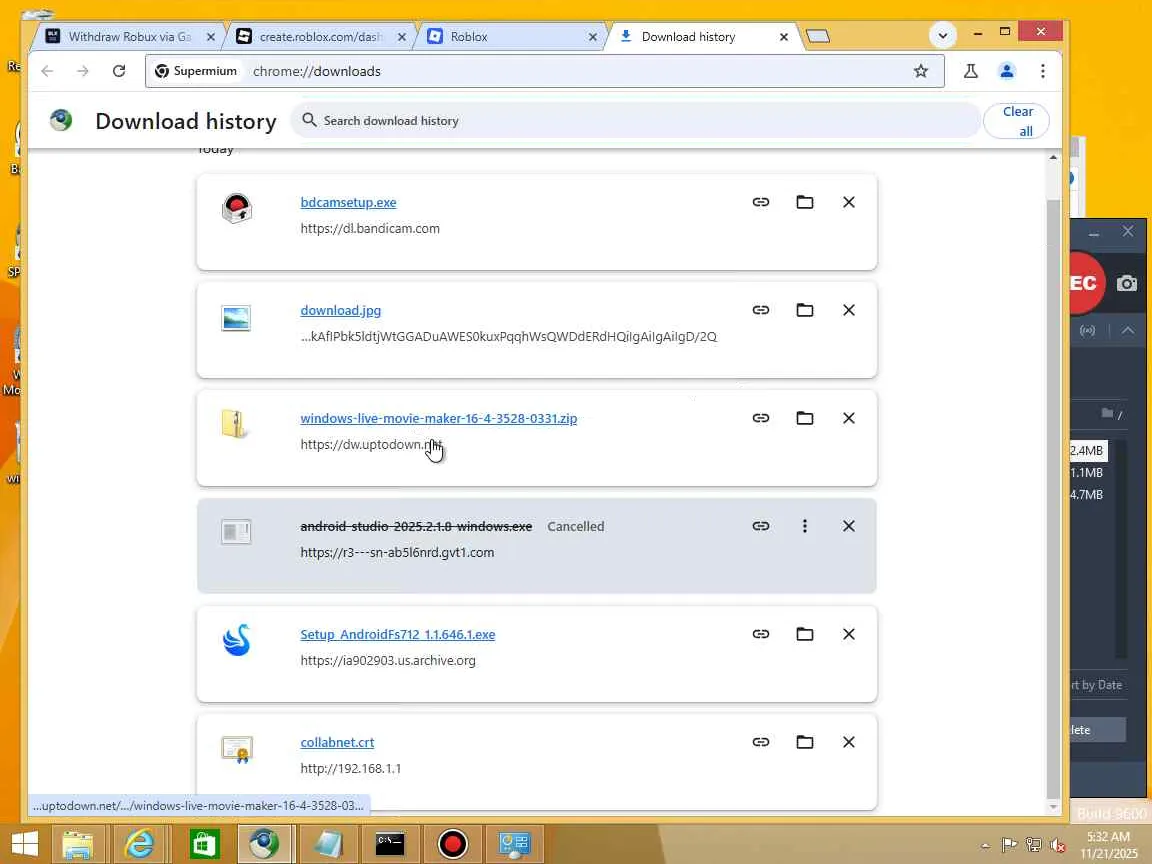Go forward to next page
The height and width of the screenshot is (864, 1152).
point(83,71)
